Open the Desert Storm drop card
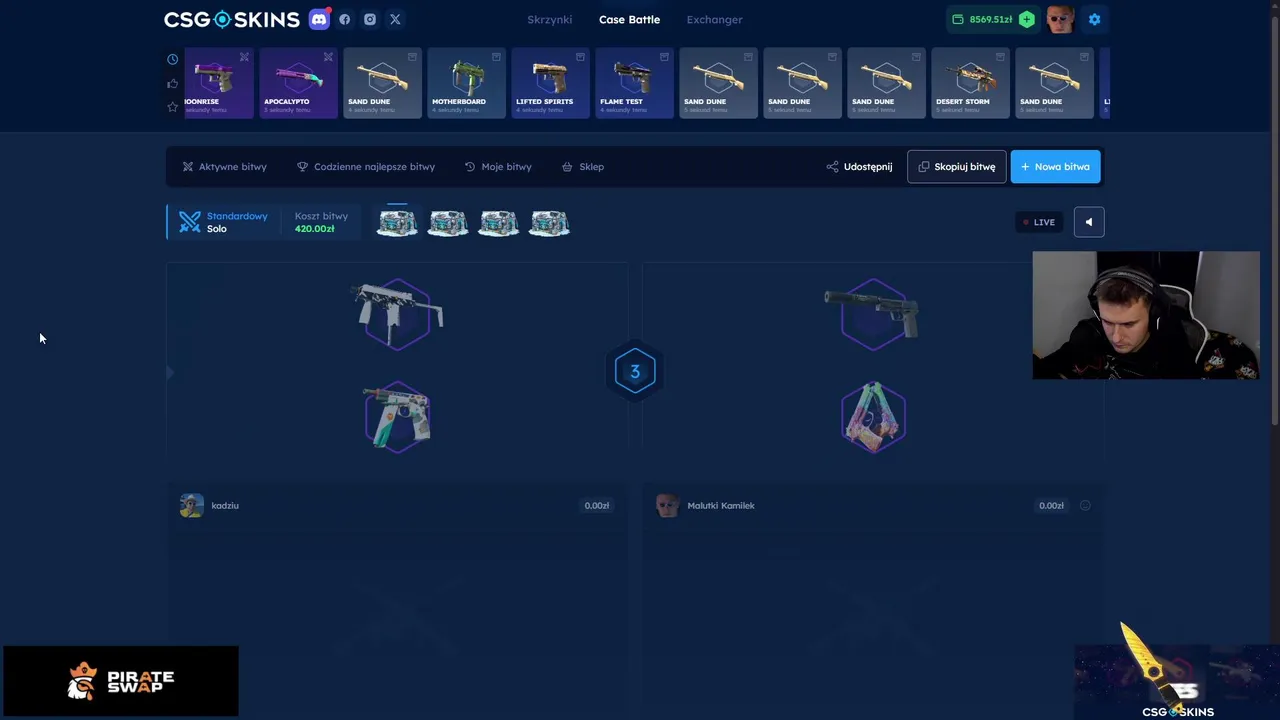Screen dimensions: 1280x720 tap(970, 83)
